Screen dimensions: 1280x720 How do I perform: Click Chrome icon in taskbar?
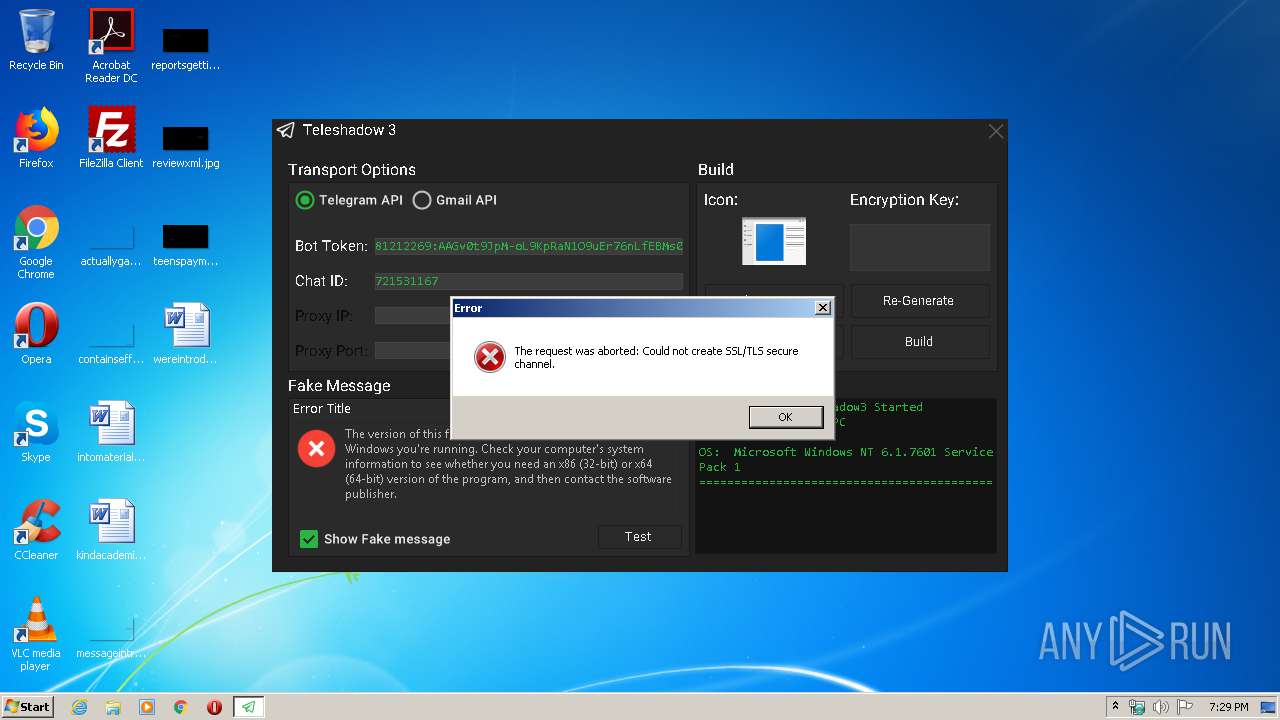pyautogui.click(x=181, y=707)
